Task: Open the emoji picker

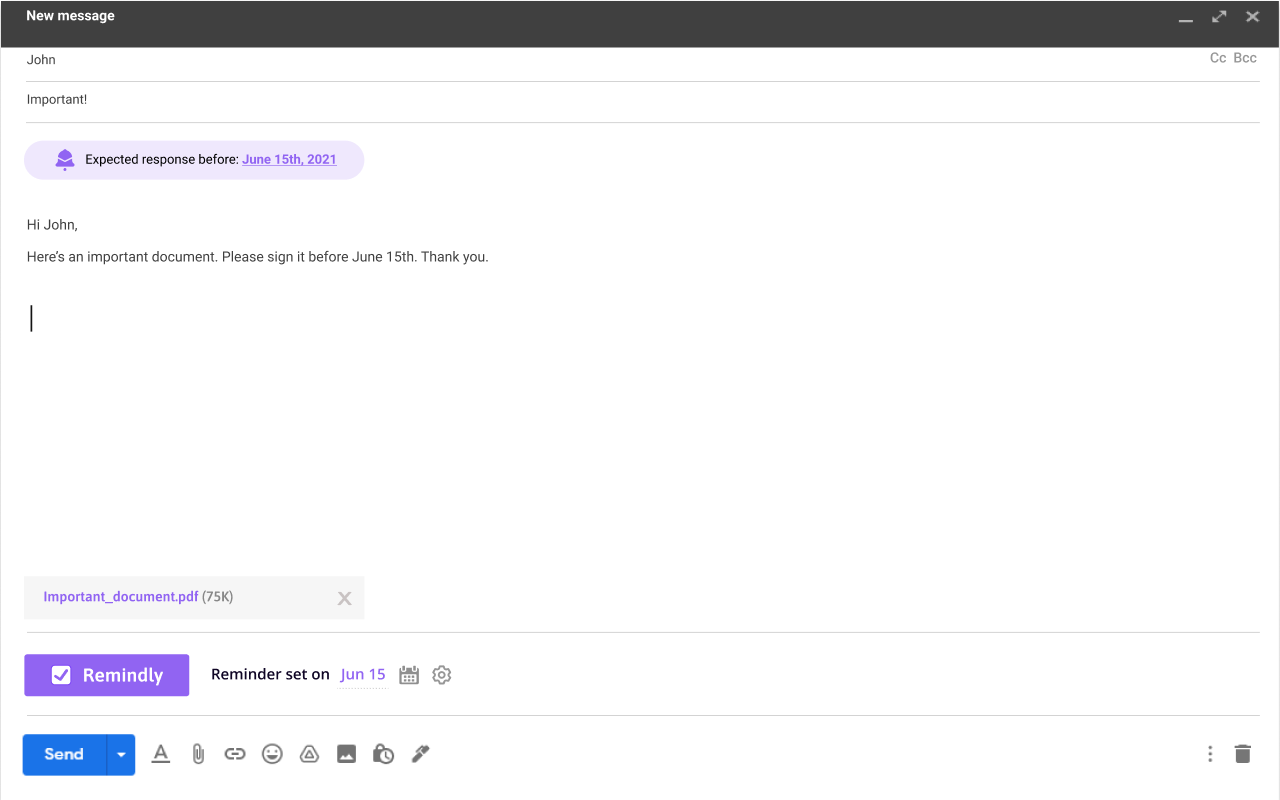Action: (x=272, y=753)
